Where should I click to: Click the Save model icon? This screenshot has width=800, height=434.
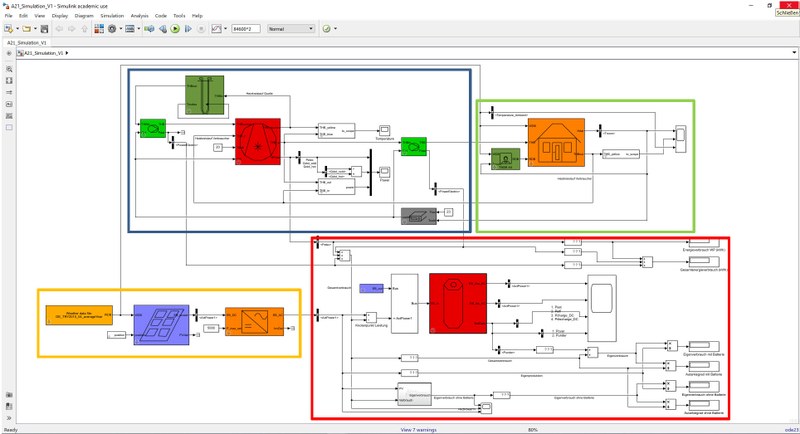click(x=46, y=29)
